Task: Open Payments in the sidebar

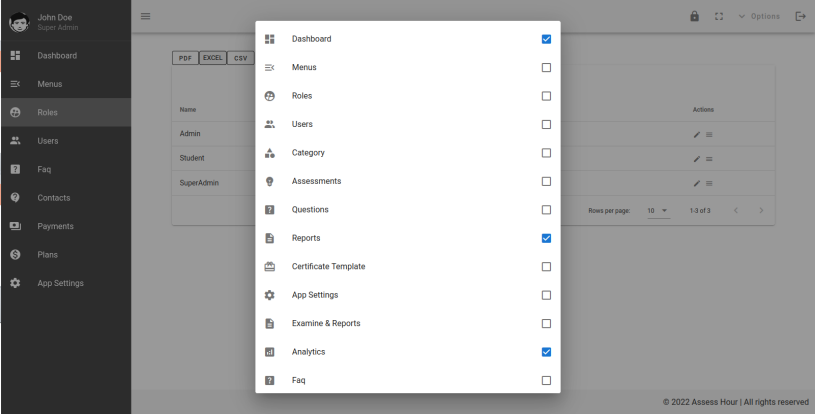Action: [x=55, y=226]
